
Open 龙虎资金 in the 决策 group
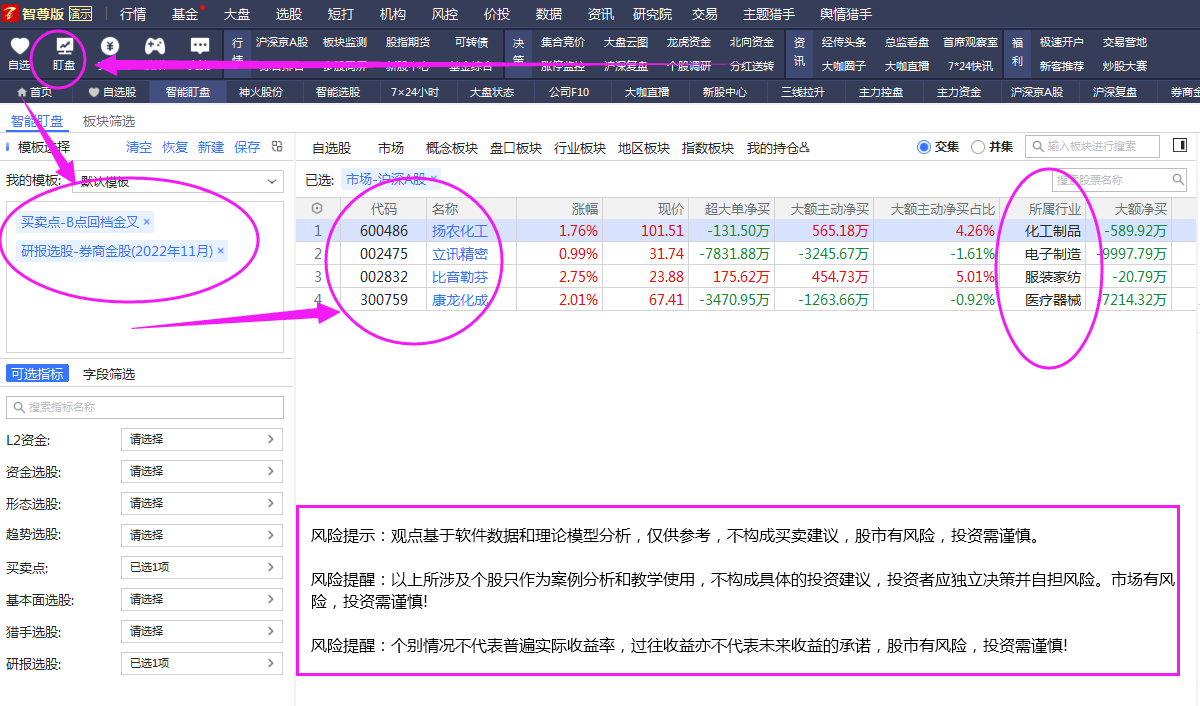(x=689, y=42)
